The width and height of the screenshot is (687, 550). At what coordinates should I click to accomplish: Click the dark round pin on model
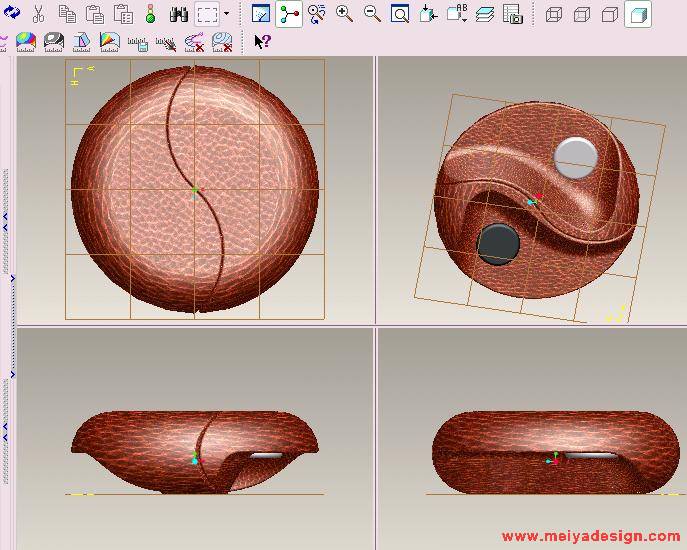tap(498, 243)
